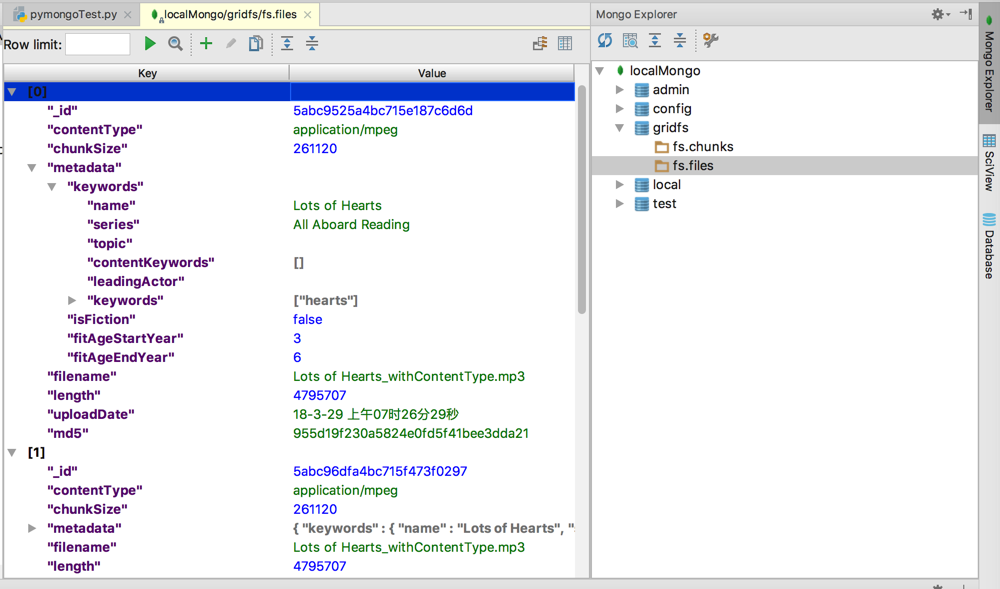Switch results to table view
1000x589 pixels.
[x=565, y=43]
